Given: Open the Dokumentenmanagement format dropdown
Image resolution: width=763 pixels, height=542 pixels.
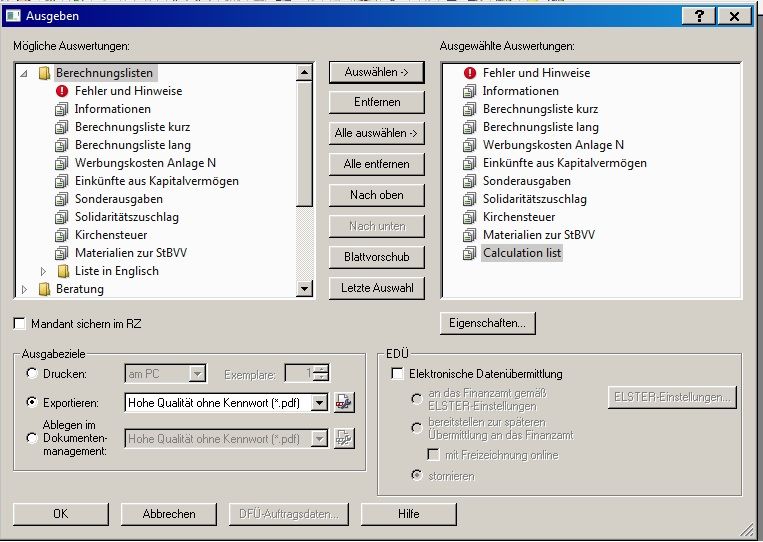Looking at the screenshot, I should (x=319, y=438).
